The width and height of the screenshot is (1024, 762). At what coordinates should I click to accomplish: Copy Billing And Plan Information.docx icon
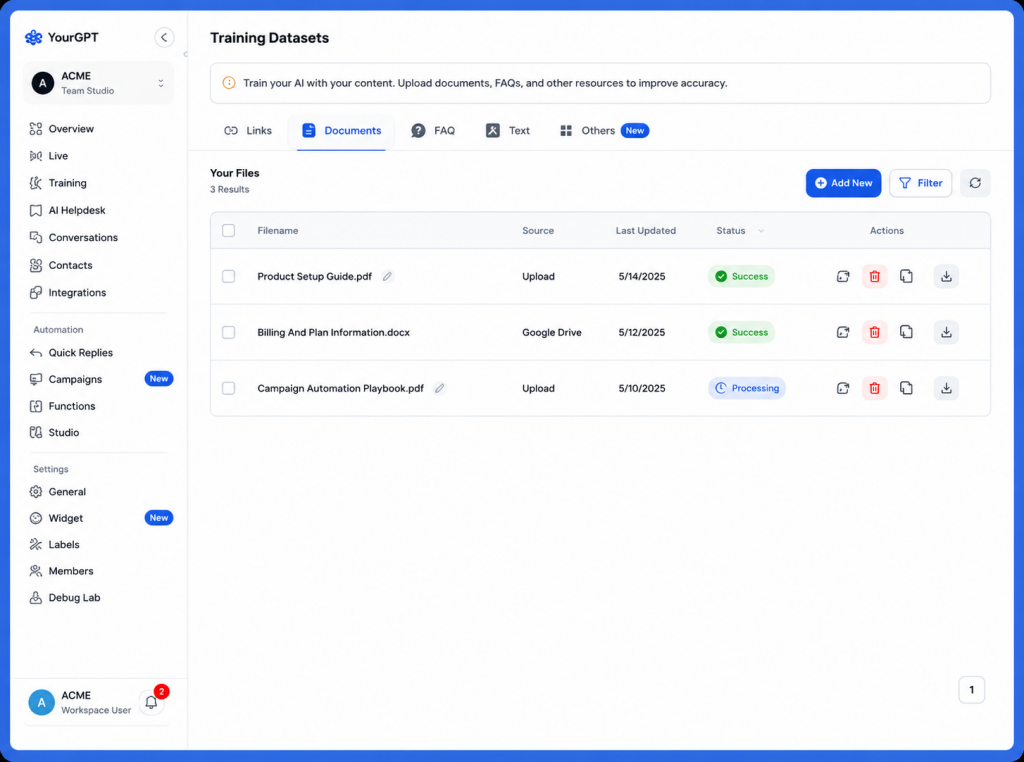(x=906, y=332)
